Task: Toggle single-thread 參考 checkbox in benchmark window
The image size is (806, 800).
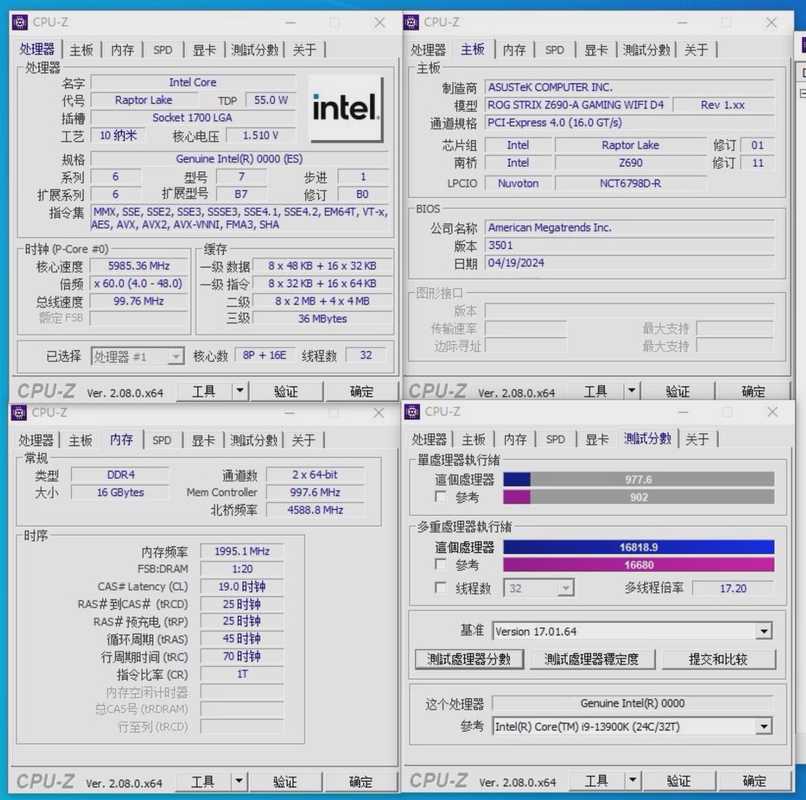Action: pyautogui.click(x=440, y=497)
